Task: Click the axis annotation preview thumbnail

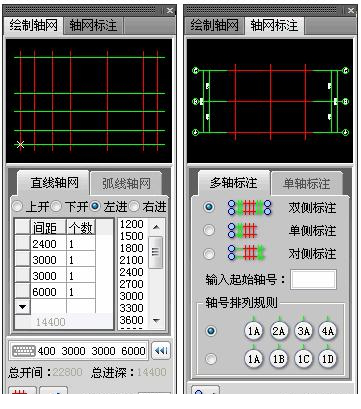Action: coord(270,101)
